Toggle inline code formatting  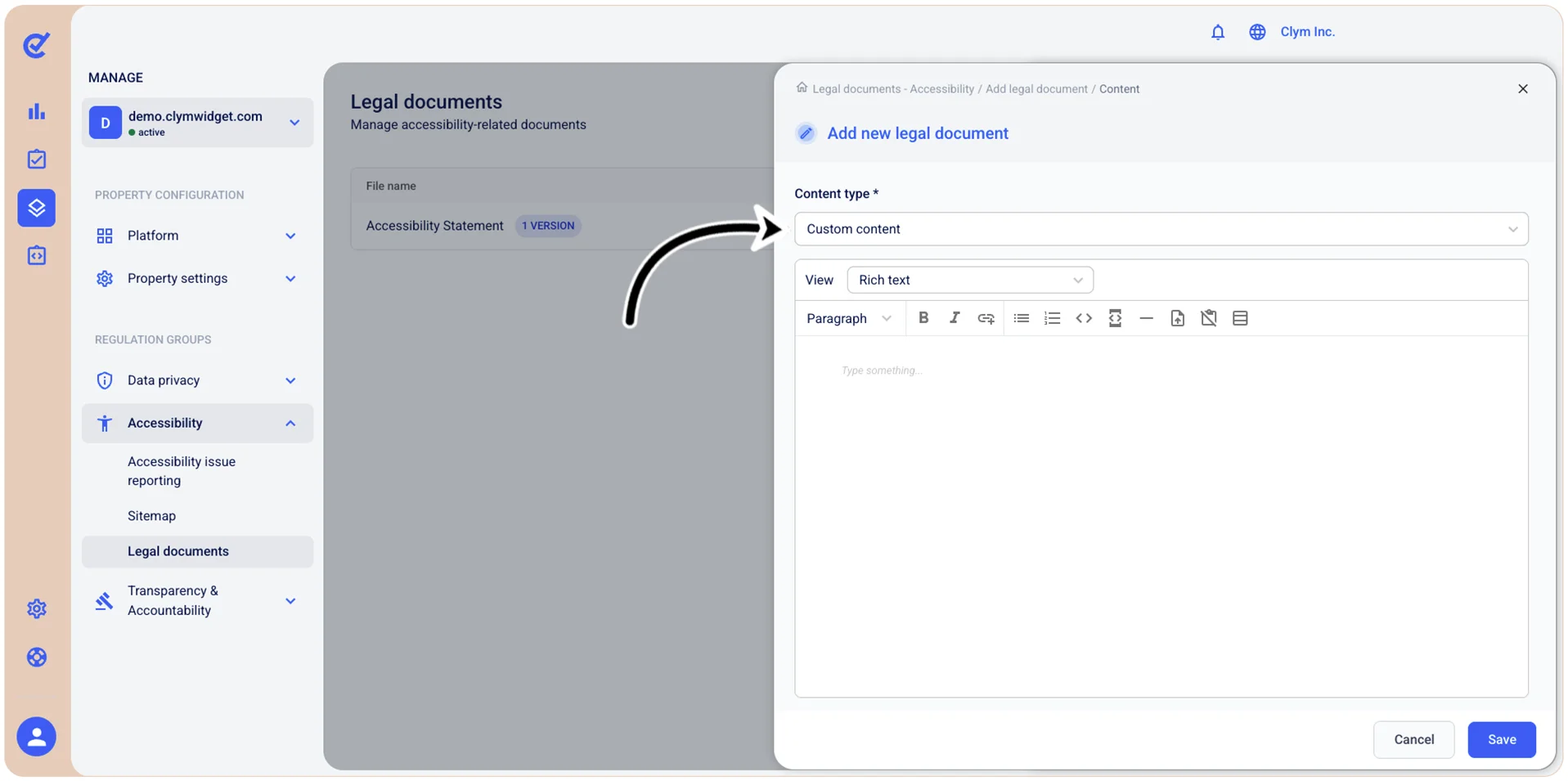pyautogui.click(x=1084, y=318)
